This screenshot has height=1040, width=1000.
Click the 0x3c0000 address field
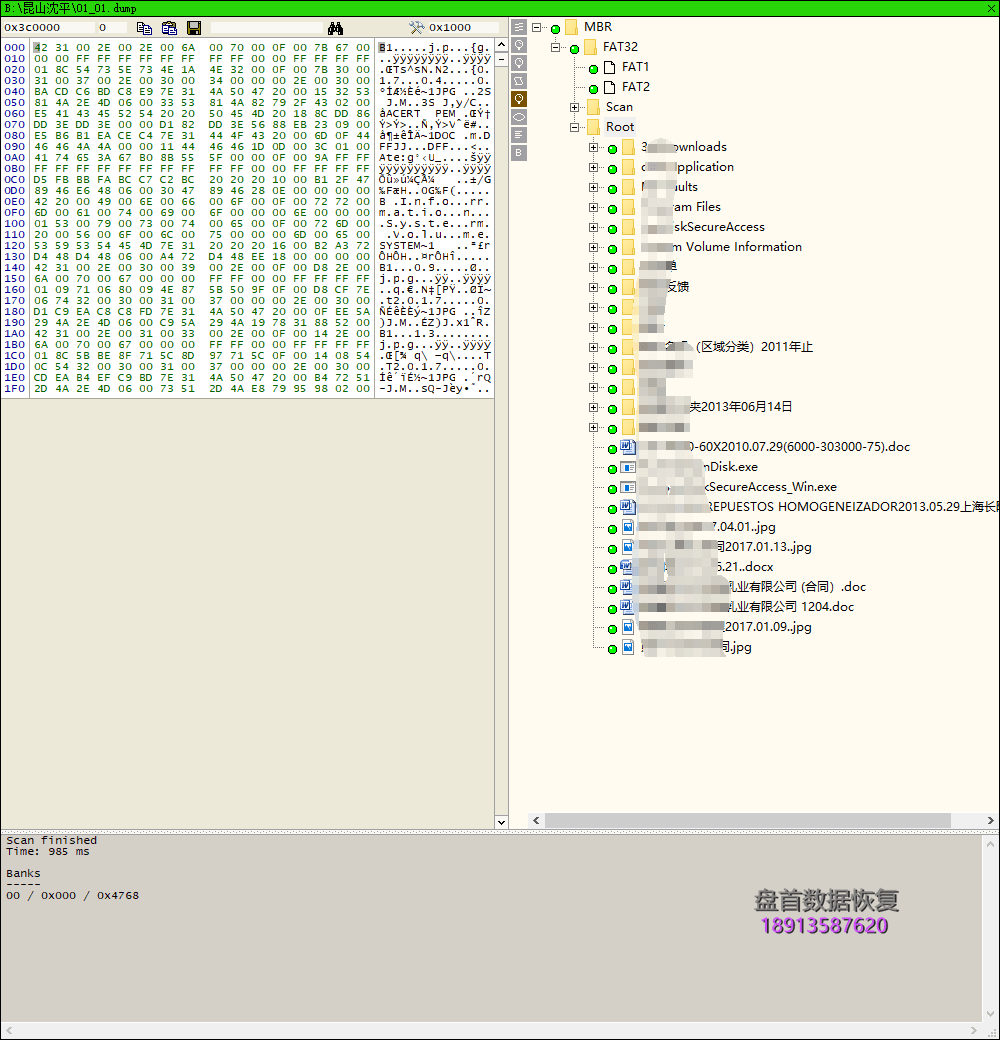(48, 27)
